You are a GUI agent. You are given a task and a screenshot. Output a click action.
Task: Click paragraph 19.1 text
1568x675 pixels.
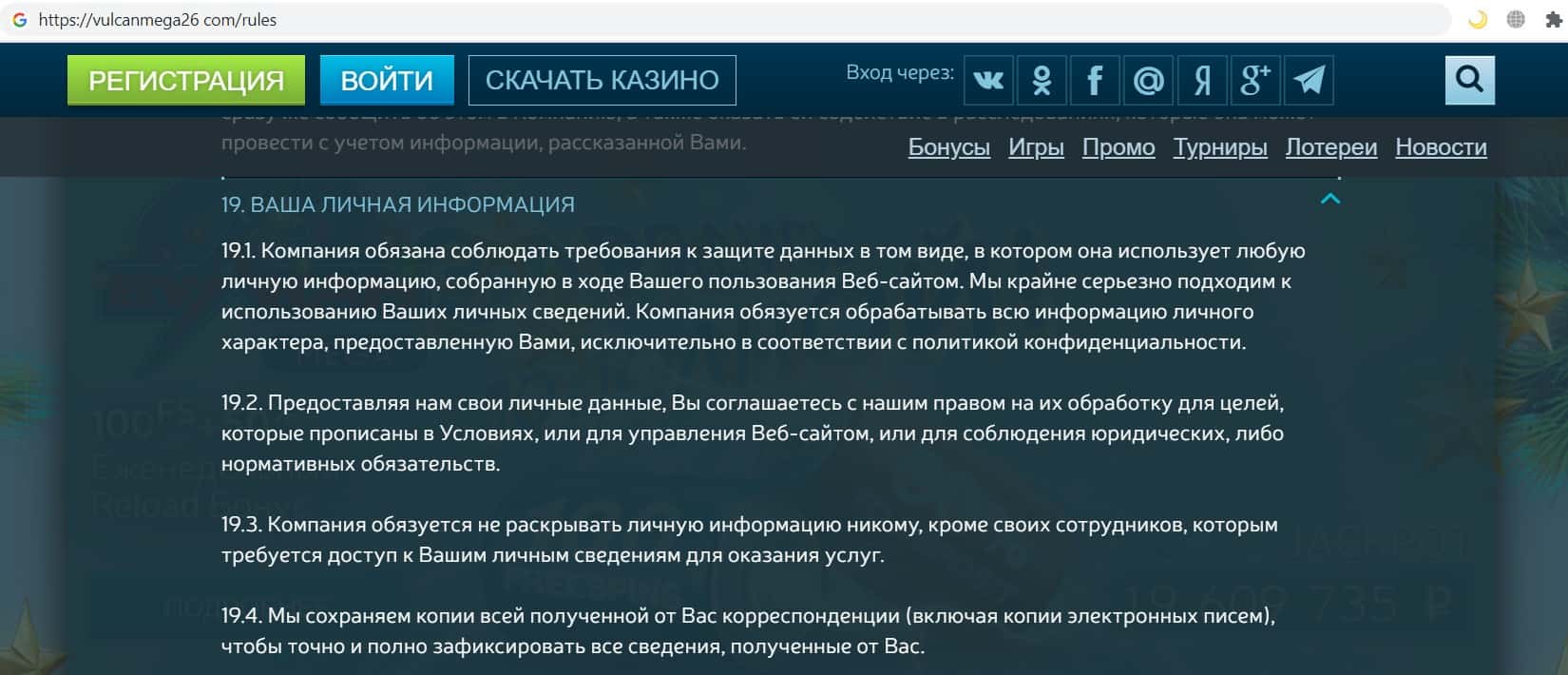pos(763,297)
